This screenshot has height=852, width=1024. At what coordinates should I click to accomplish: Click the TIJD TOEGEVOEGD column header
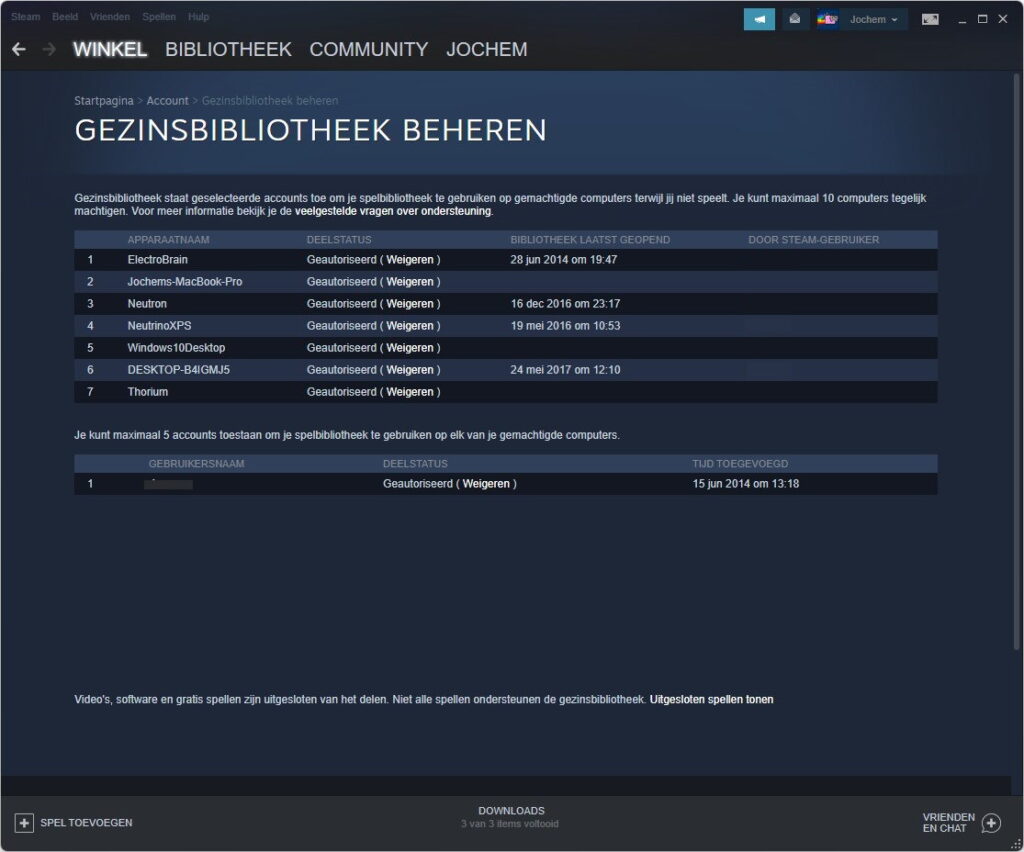(x=740, y=464)
